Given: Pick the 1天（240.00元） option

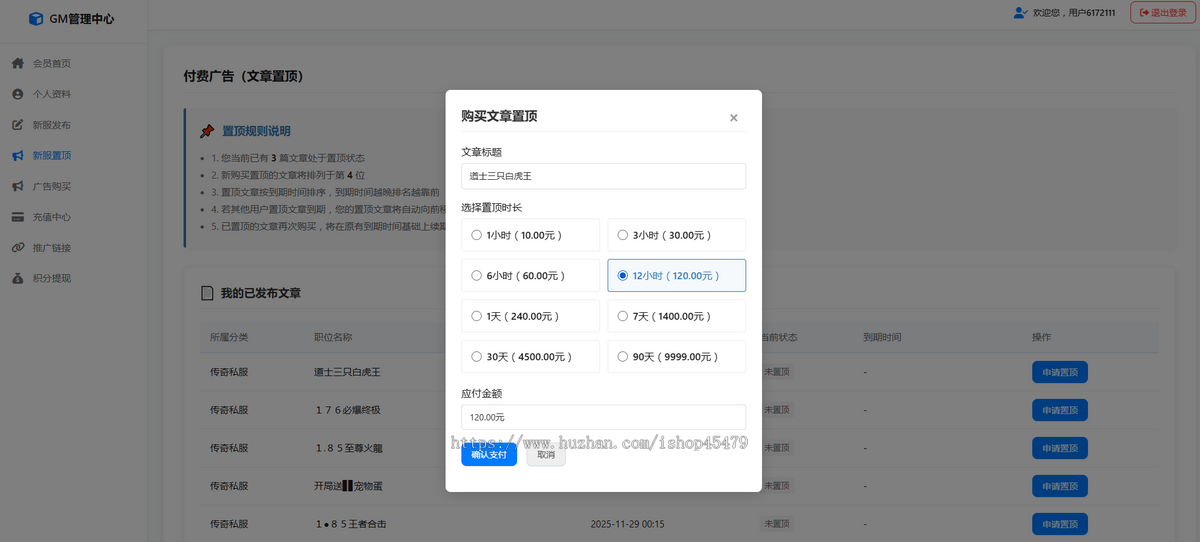Looking at the screenshot, I should 530,316.
